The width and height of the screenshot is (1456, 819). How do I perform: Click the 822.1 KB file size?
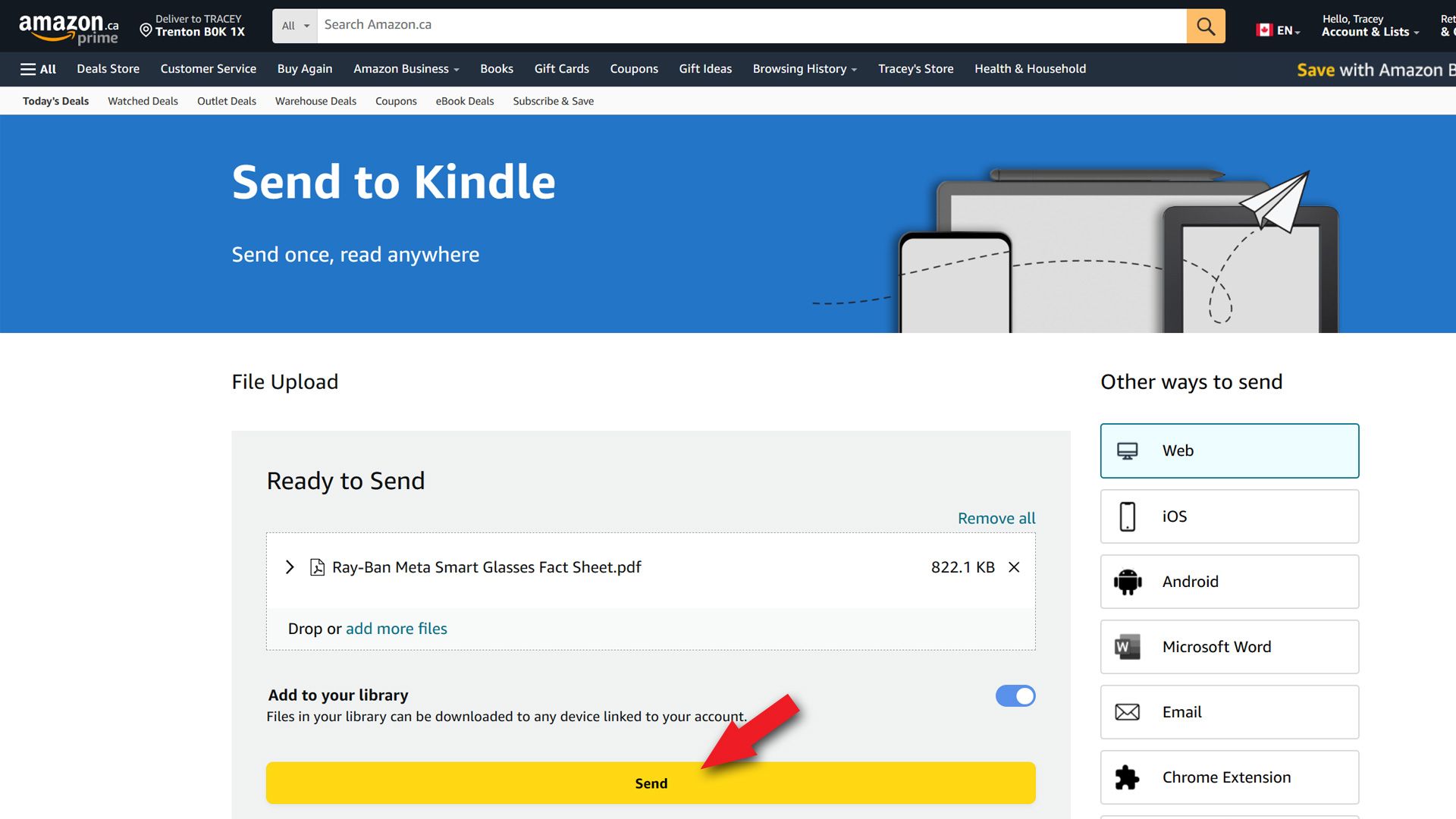tap(963, 567)
